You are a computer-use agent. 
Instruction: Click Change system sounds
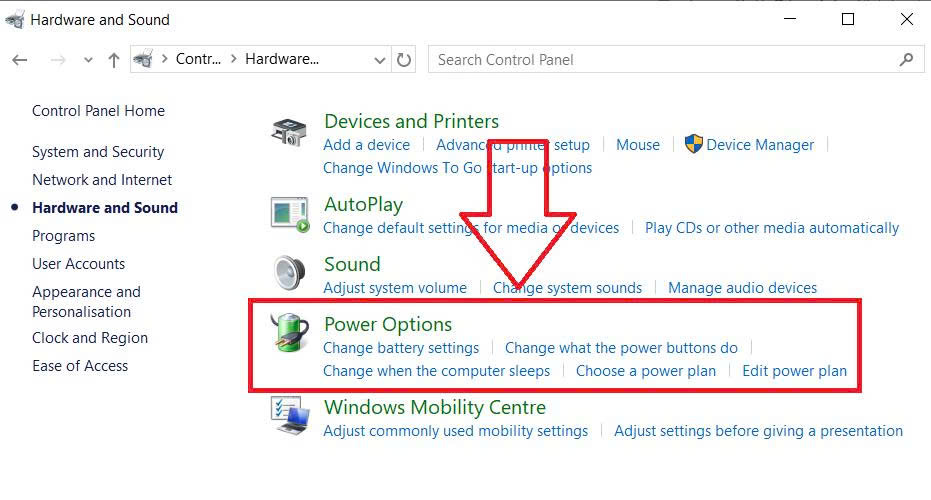coord(567,288)
